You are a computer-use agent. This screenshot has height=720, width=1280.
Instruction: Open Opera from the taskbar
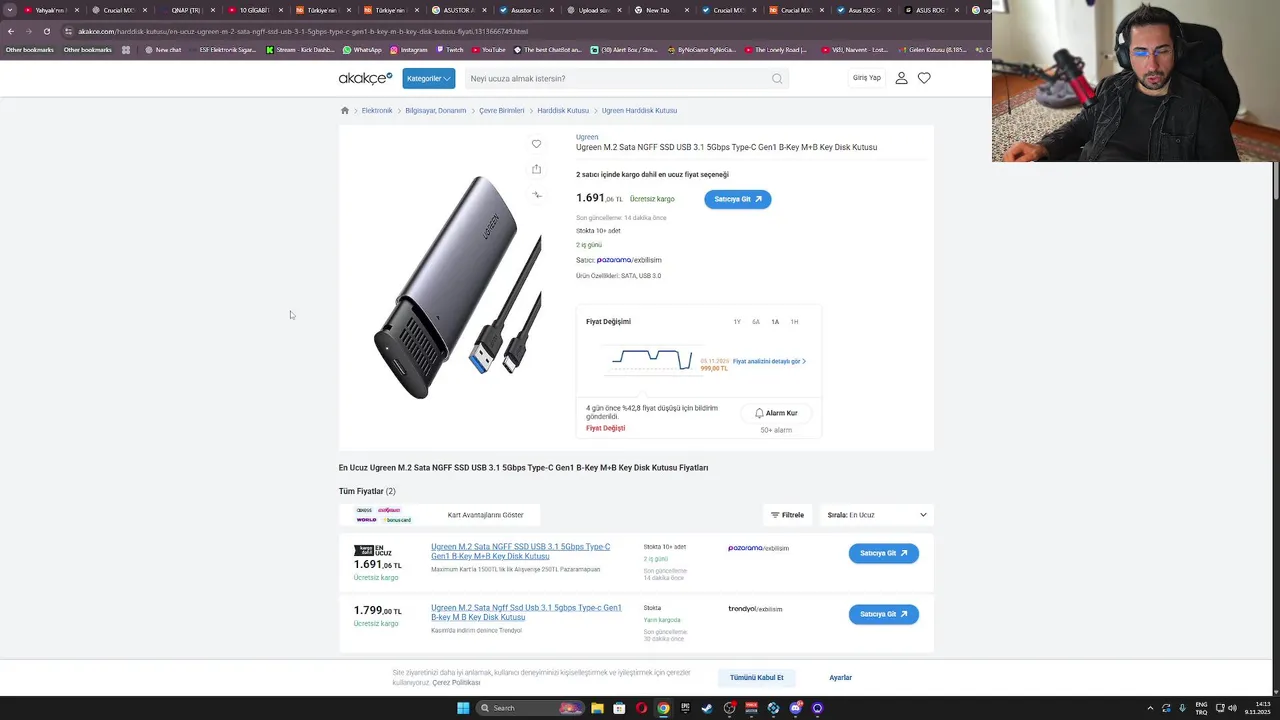point(641,708)
